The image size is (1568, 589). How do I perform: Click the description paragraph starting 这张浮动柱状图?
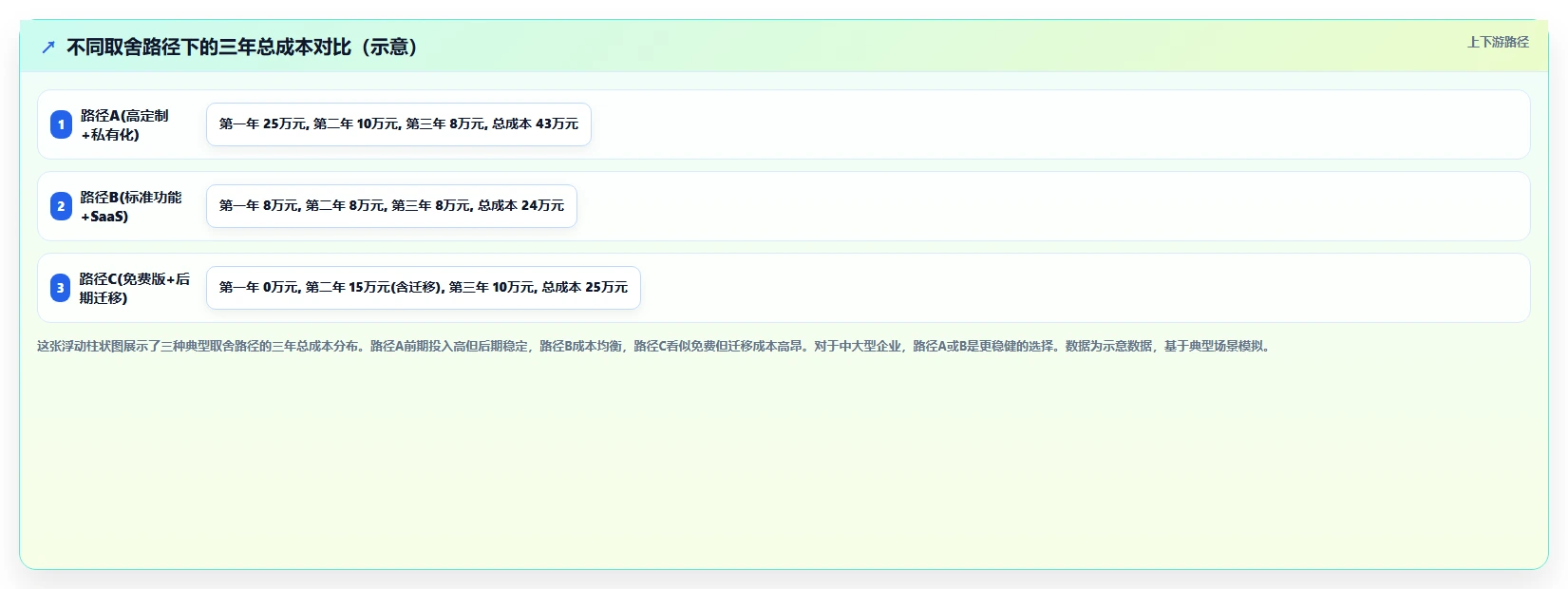point(655,346)
